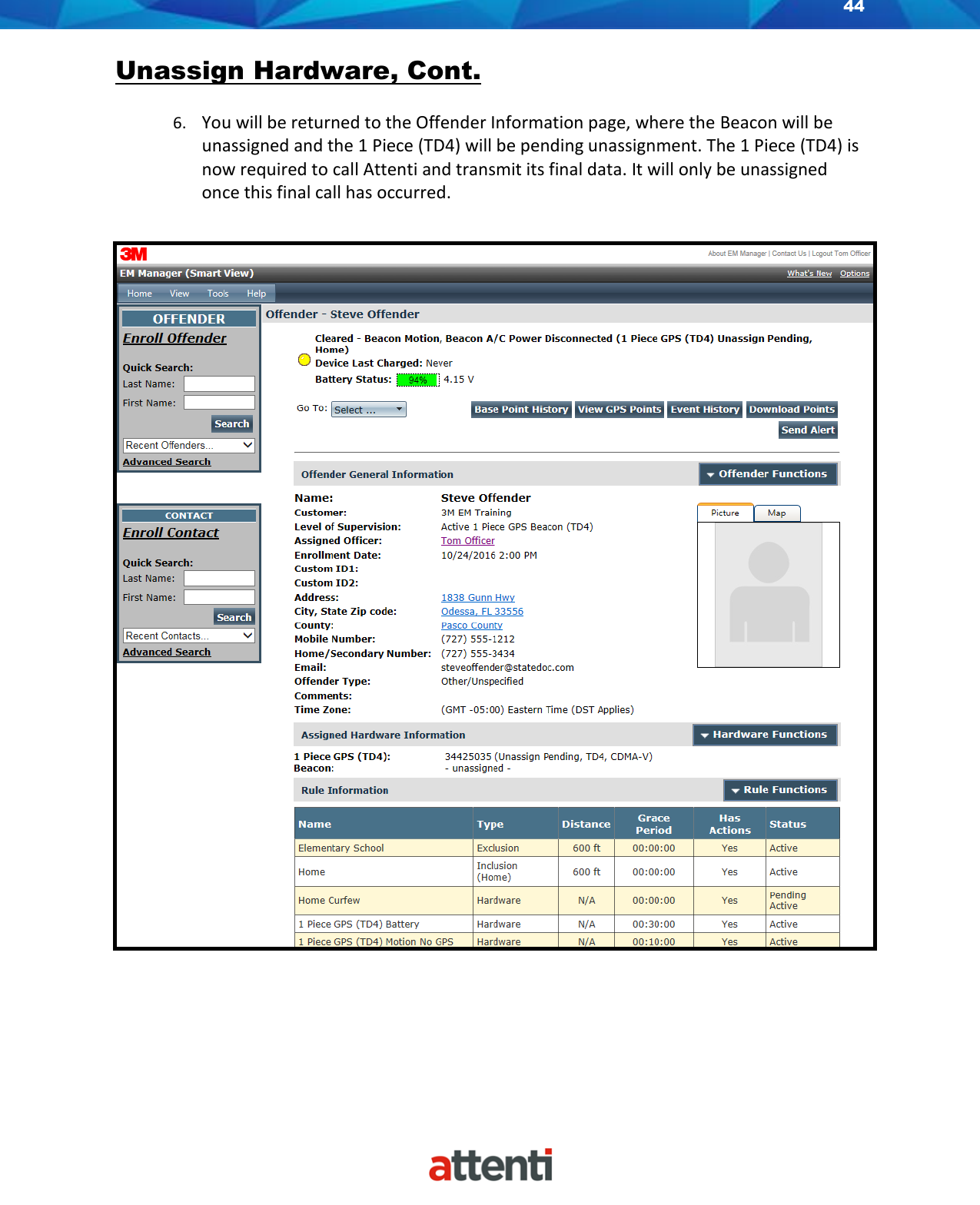
Task: Click the offender picture placeholder
Action: pos(769,594)
